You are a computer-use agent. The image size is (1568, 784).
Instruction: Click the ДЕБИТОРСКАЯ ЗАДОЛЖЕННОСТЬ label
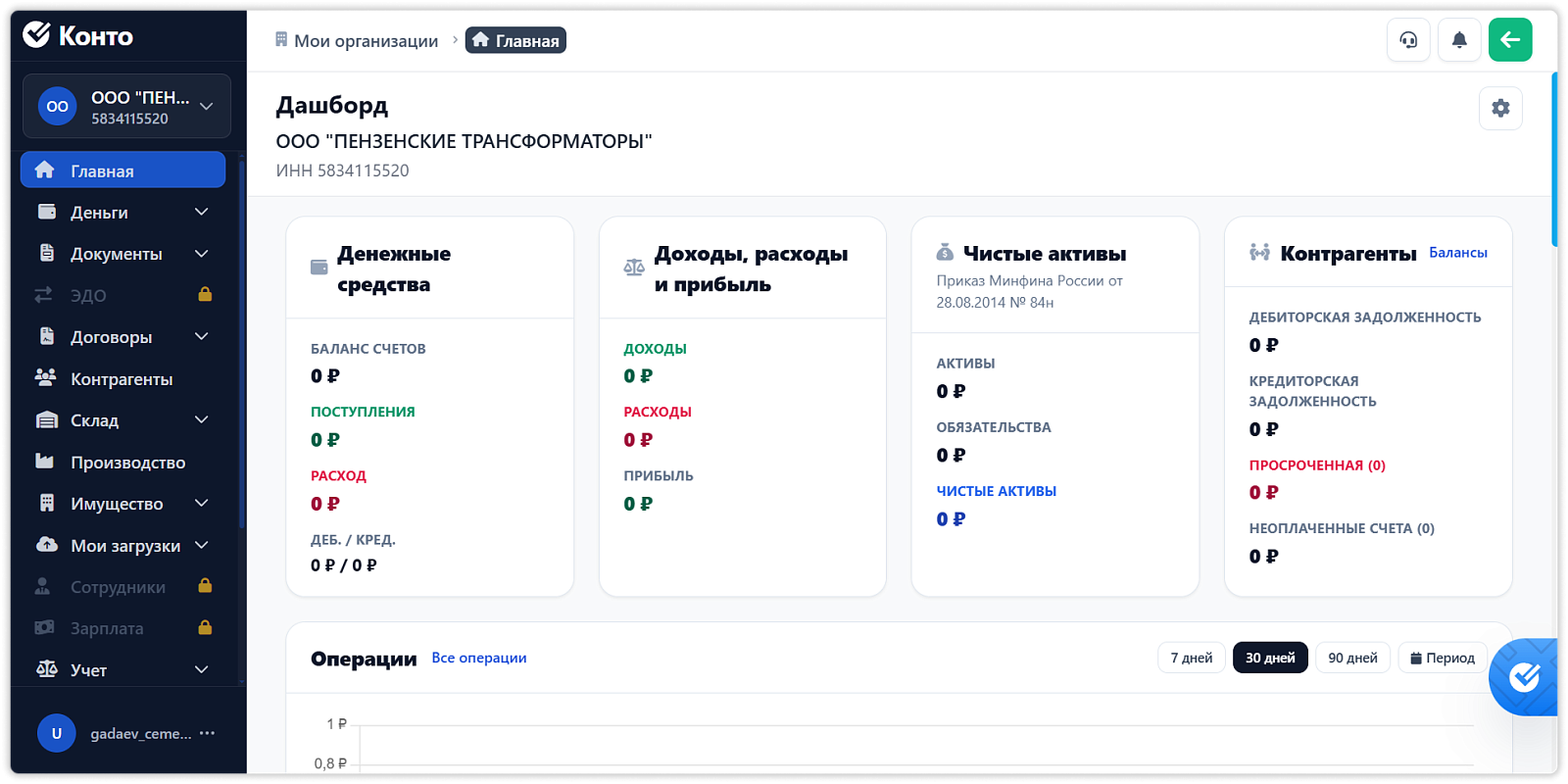pyautogui.click(x=1365, y=317)
